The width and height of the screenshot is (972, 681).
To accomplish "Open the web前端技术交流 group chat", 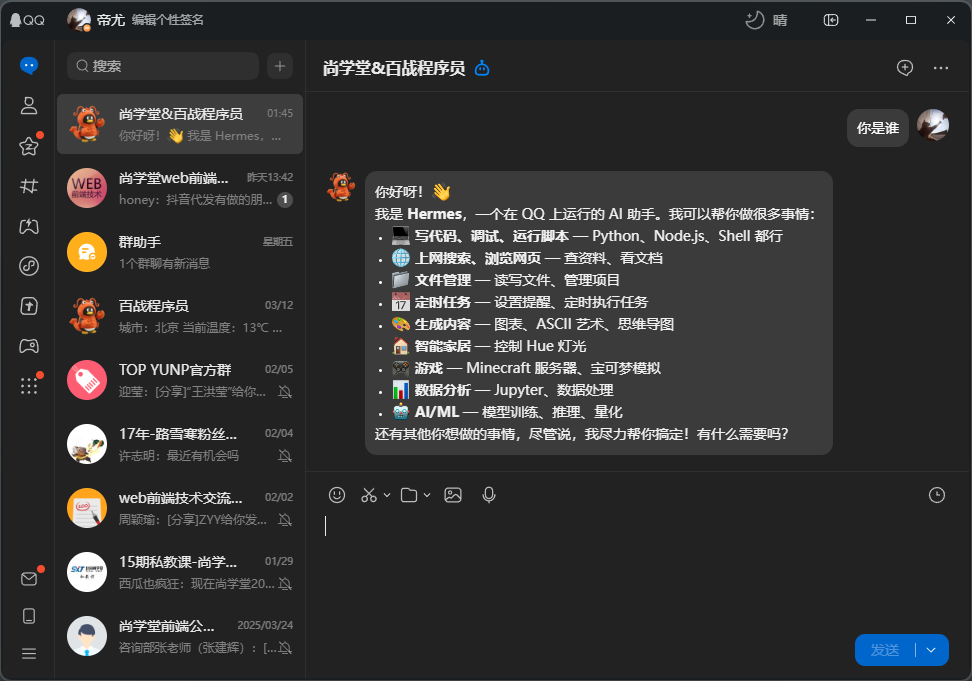I will [x=180, y=508].
